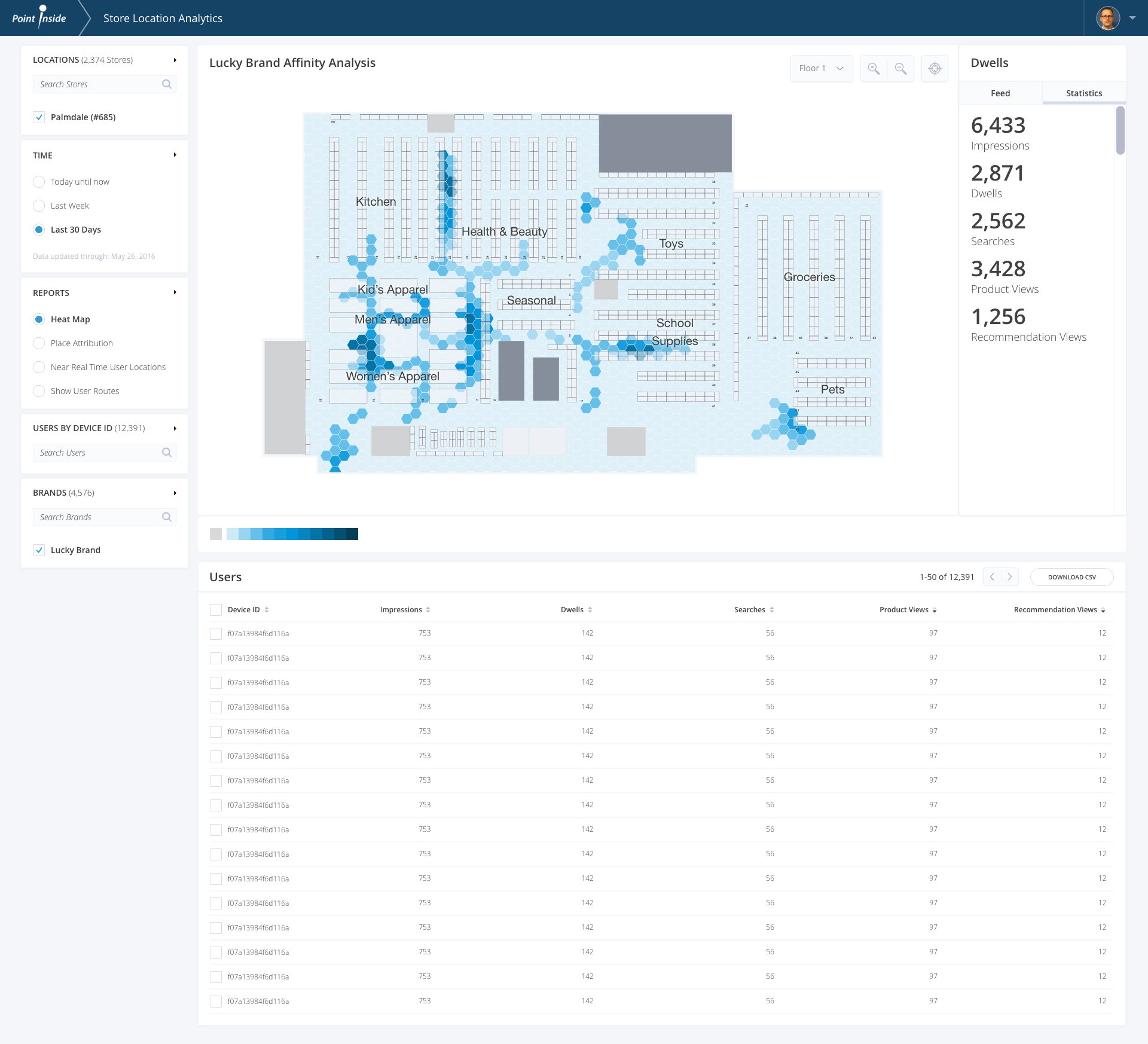Image resolution: width=1148 pixels, height=1044 pixels.
Task: Open the Floor 1 dropdown
Action: click(x=822, y=69)
